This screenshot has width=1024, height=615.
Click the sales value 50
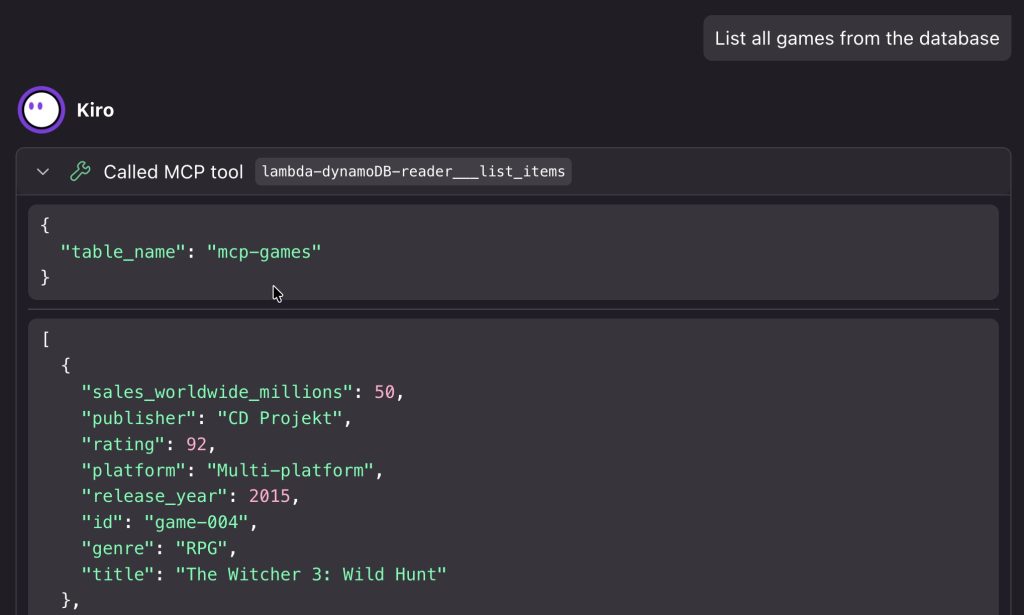384,391
